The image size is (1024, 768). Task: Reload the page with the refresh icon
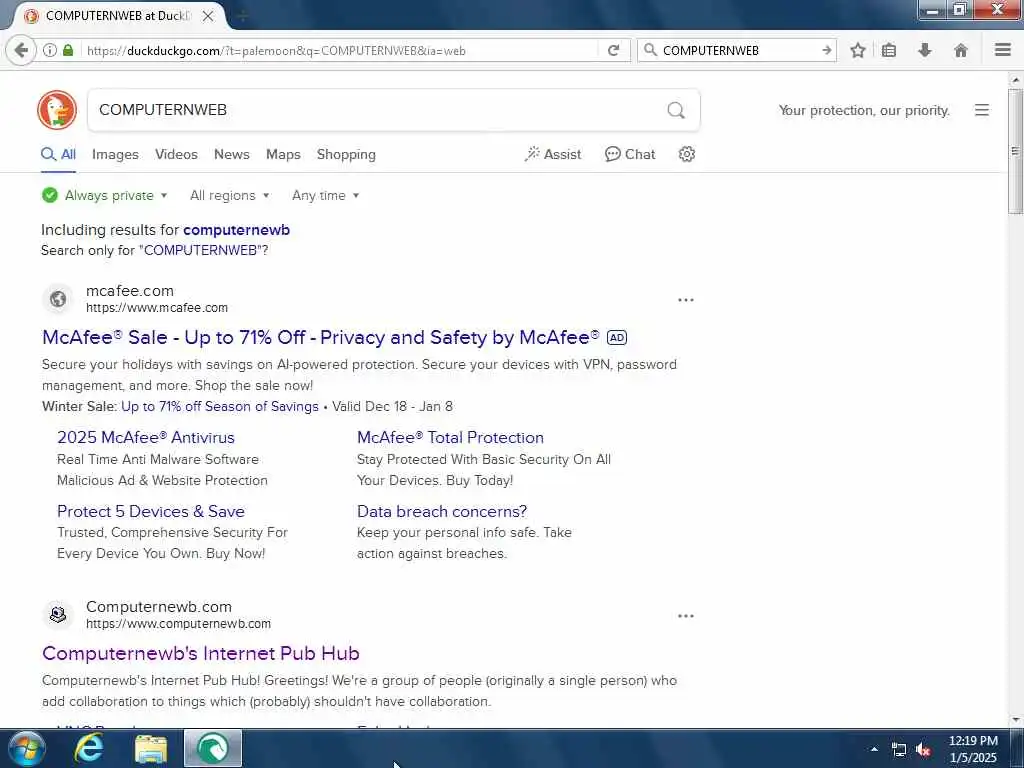613,50
